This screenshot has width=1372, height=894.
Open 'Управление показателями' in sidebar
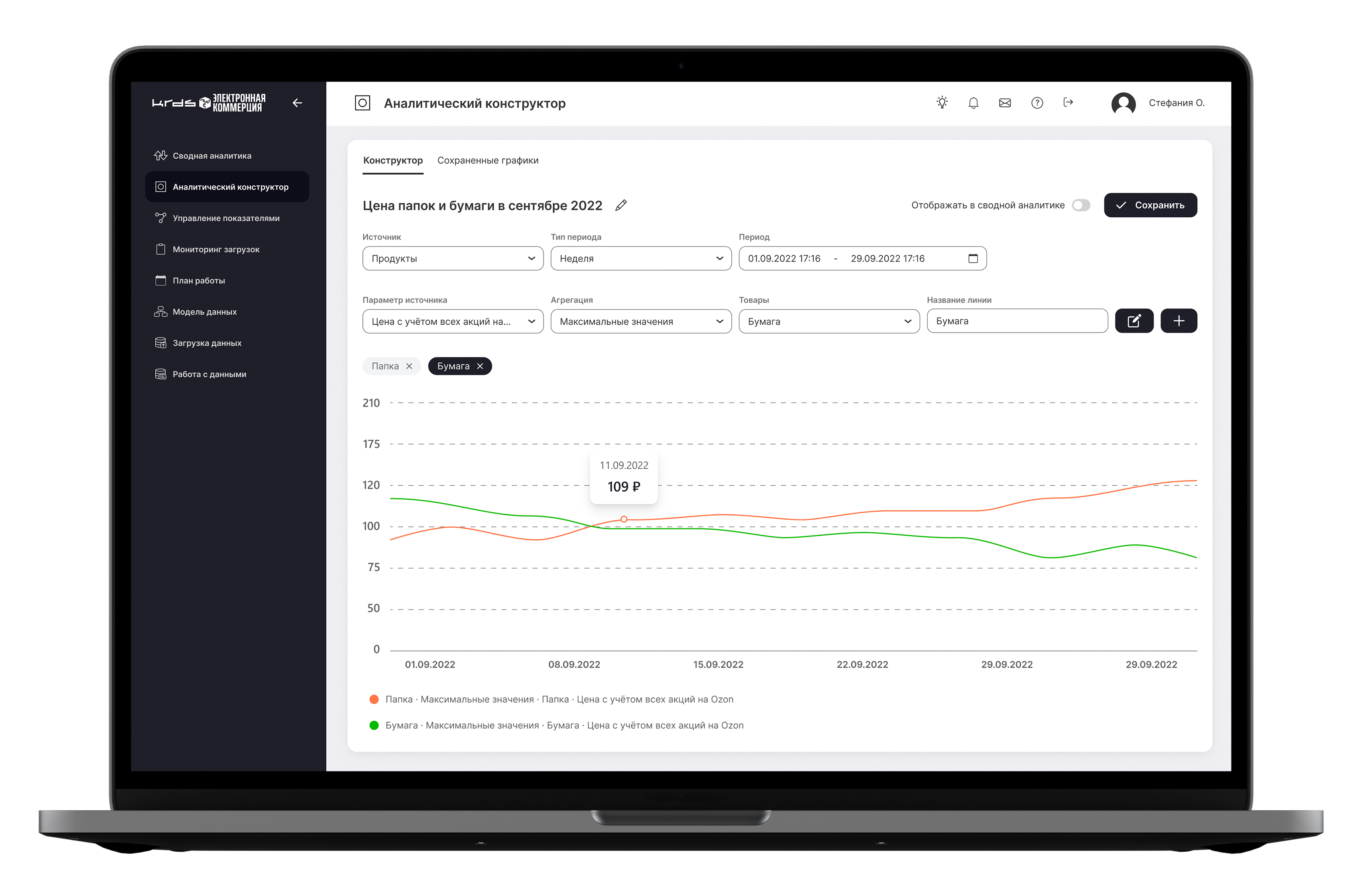[x=226, y=218]
